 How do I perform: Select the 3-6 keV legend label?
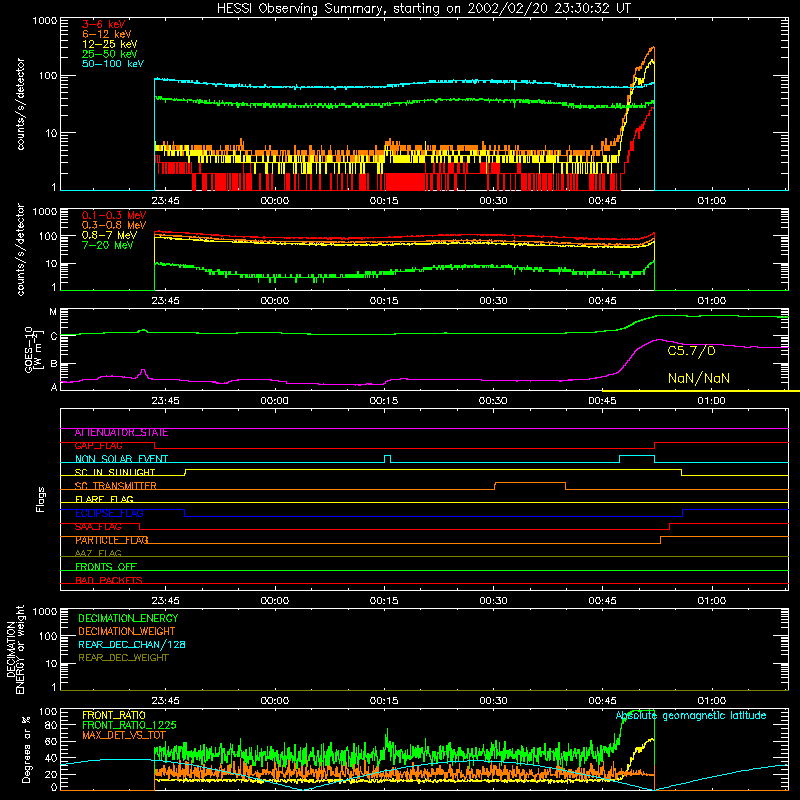[103, 24]
